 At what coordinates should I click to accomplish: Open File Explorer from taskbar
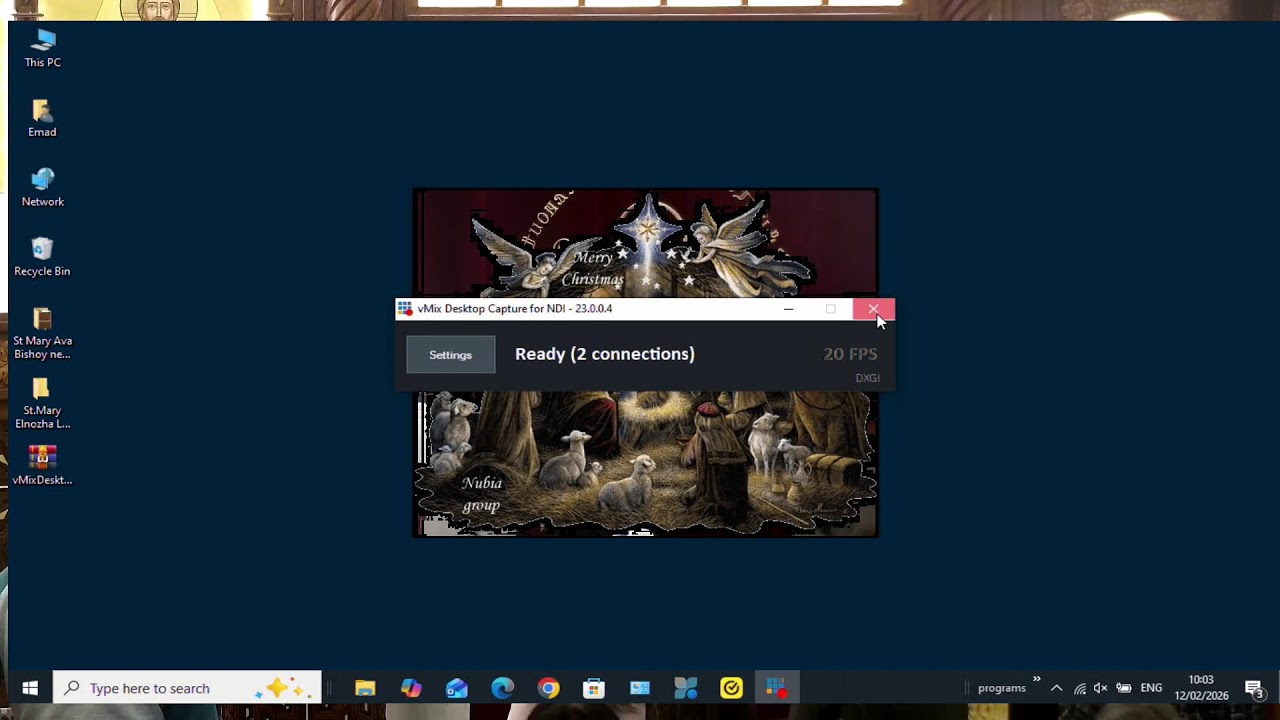(x=365, y=688)
